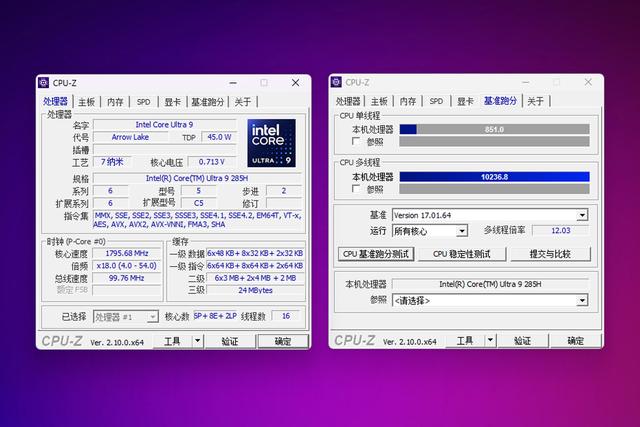Switch to SPD tab in left window
This screenshot has height=427, width=640.
click(144, 102)
